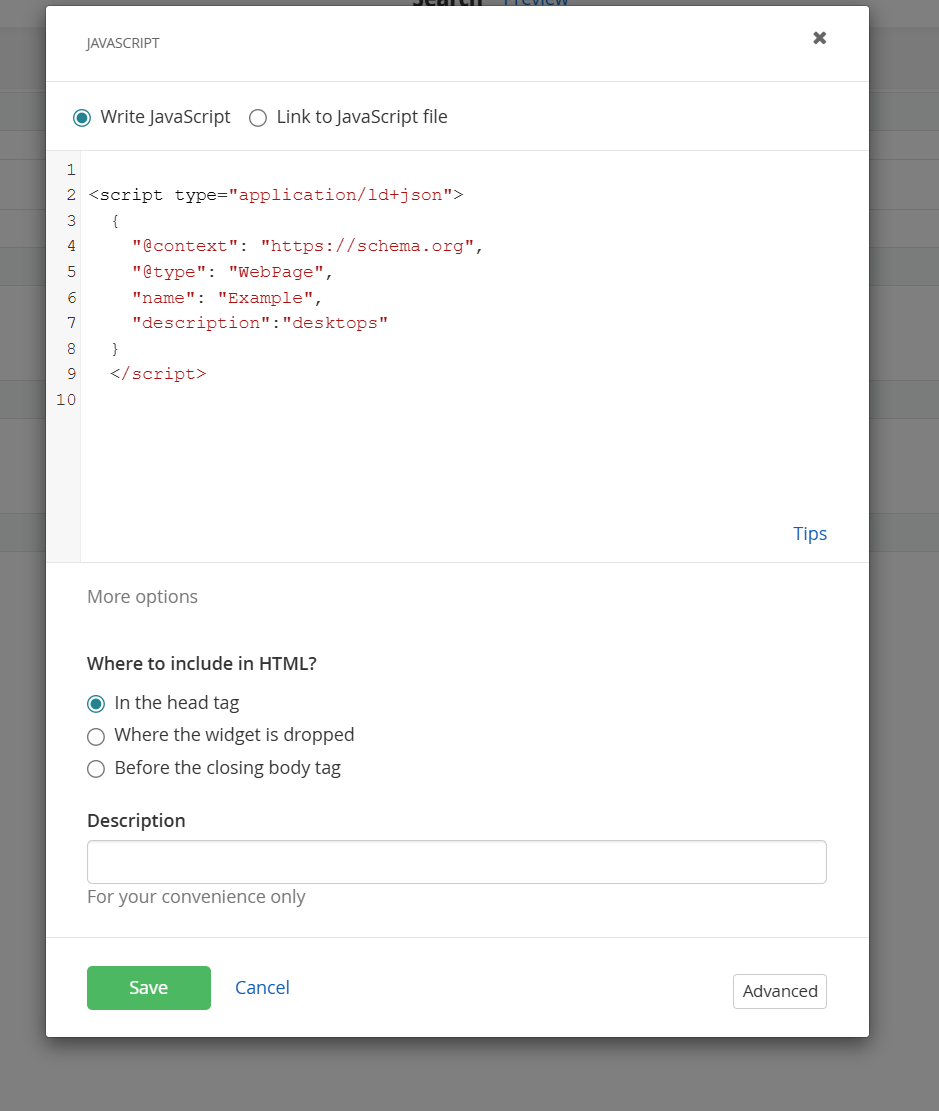
Task: Choose Where the widget is dropped
Action: pos(96,736)
